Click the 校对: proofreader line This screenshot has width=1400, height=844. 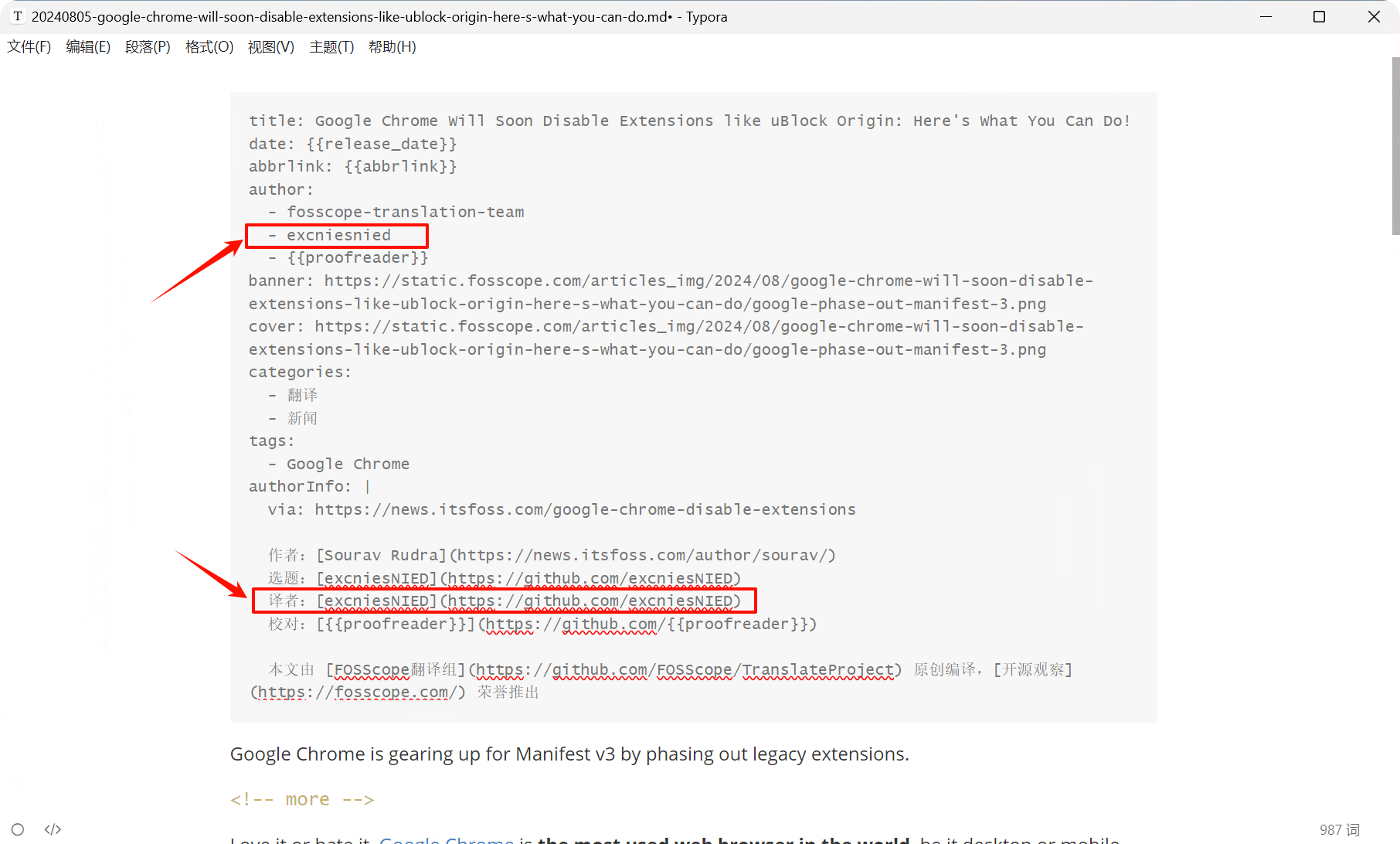click(x=542, y=624)
